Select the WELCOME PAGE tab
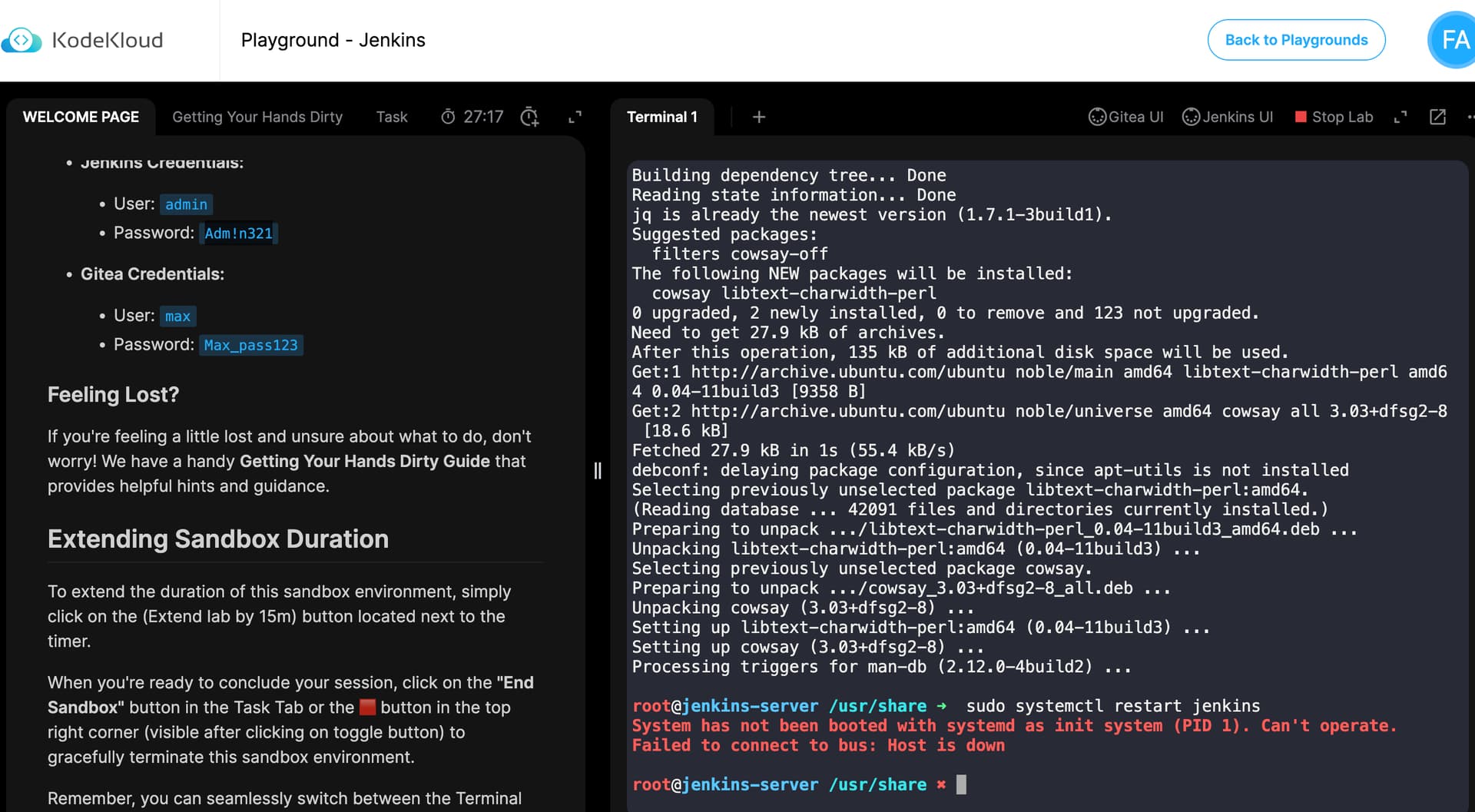Screen dimensions: 1475x812 pos(81,117)
